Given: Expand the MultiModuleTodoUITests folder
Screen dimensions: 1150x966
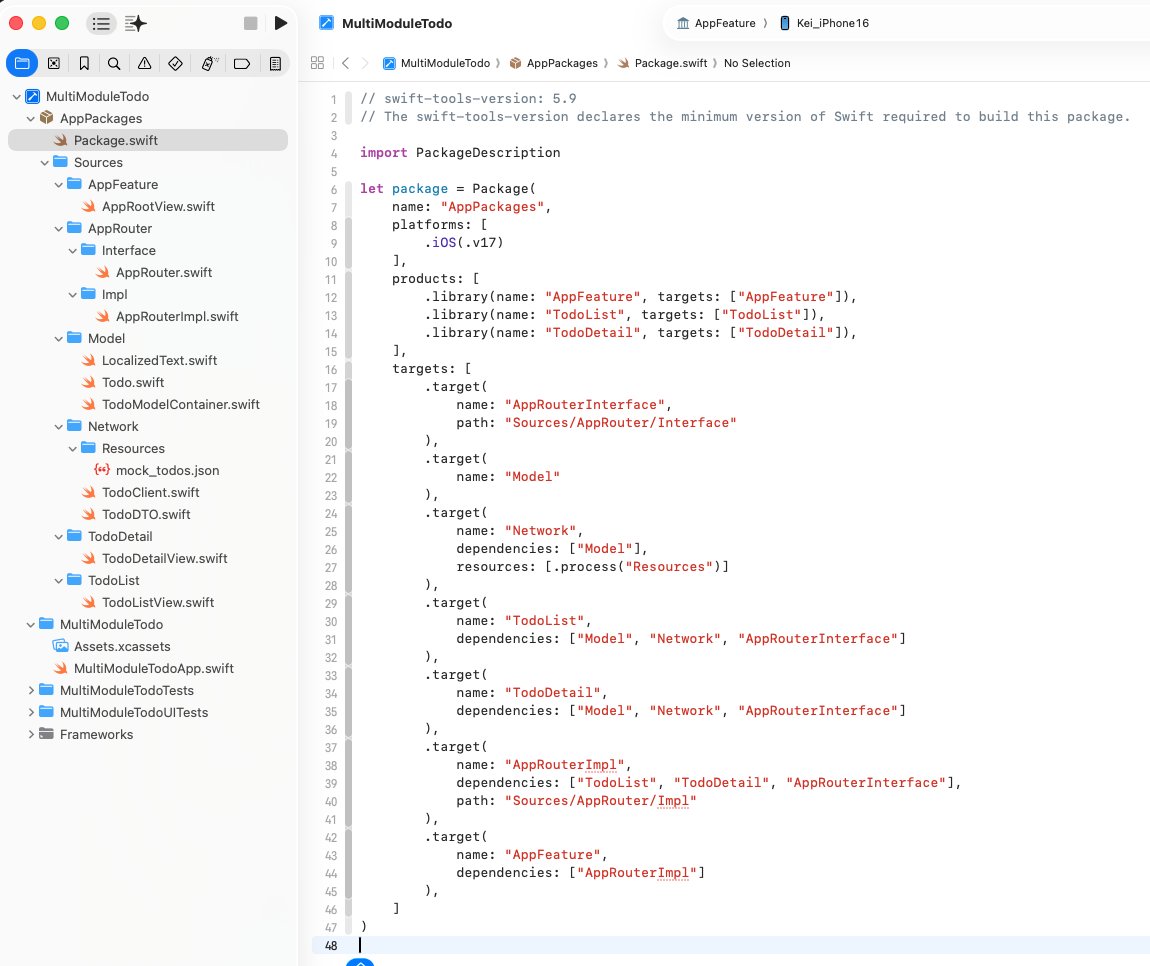Looking at the screenshot, I should [x=30, y=712].
